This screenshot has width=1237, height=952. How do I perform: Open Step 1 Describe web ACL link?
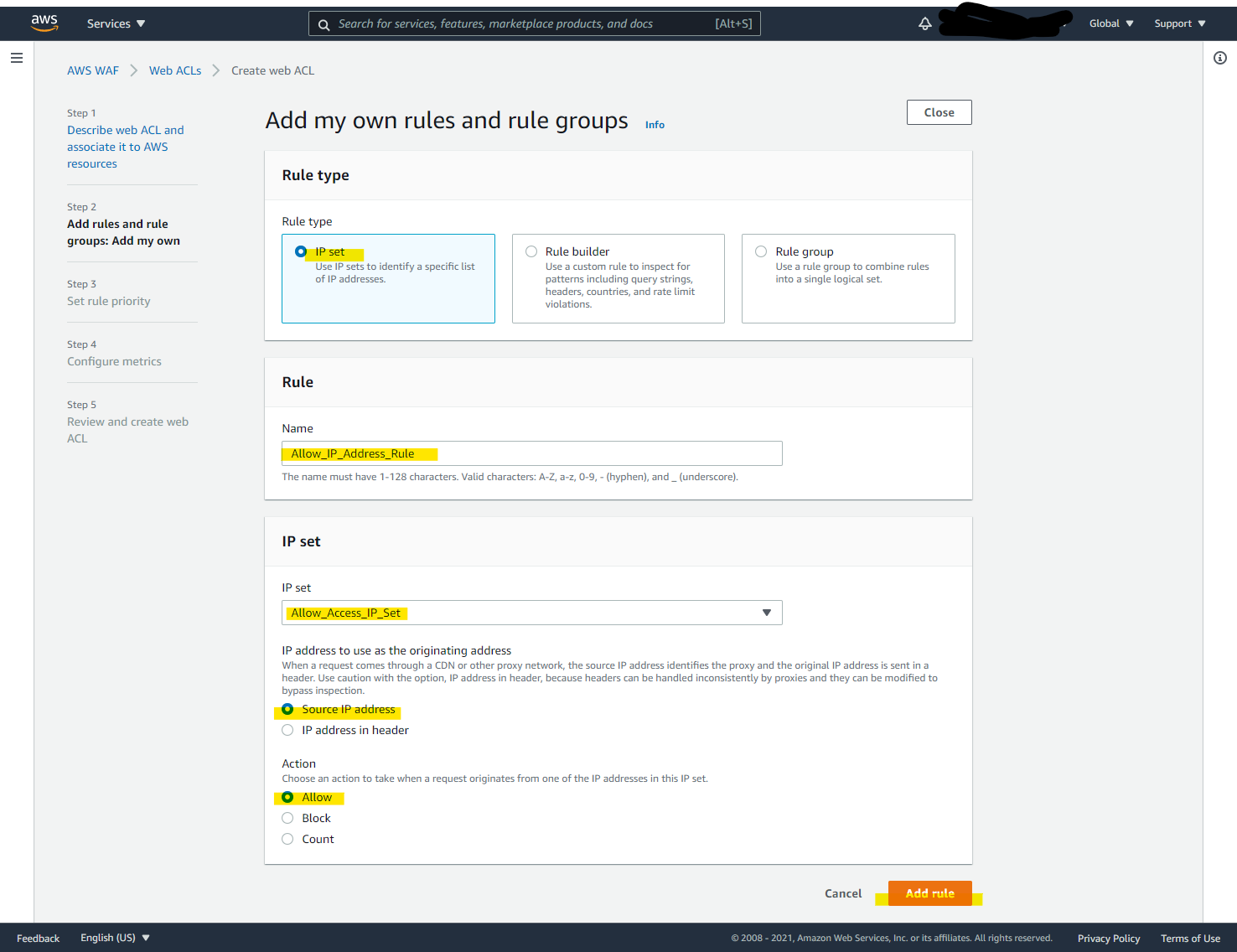[126, 147]
